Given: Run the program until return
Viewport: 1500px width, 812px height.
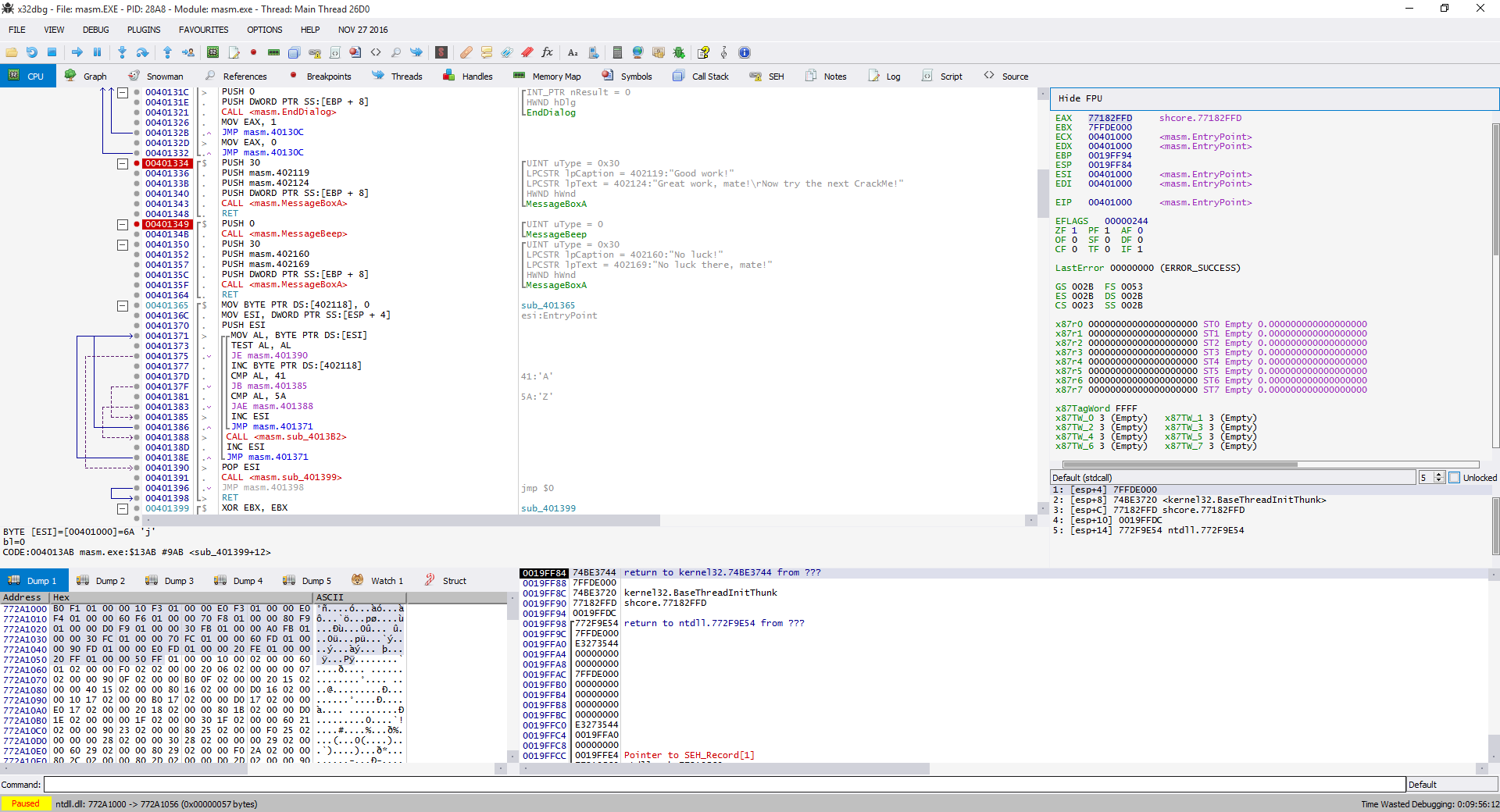Looking at the screenshot, I should 167,52.
